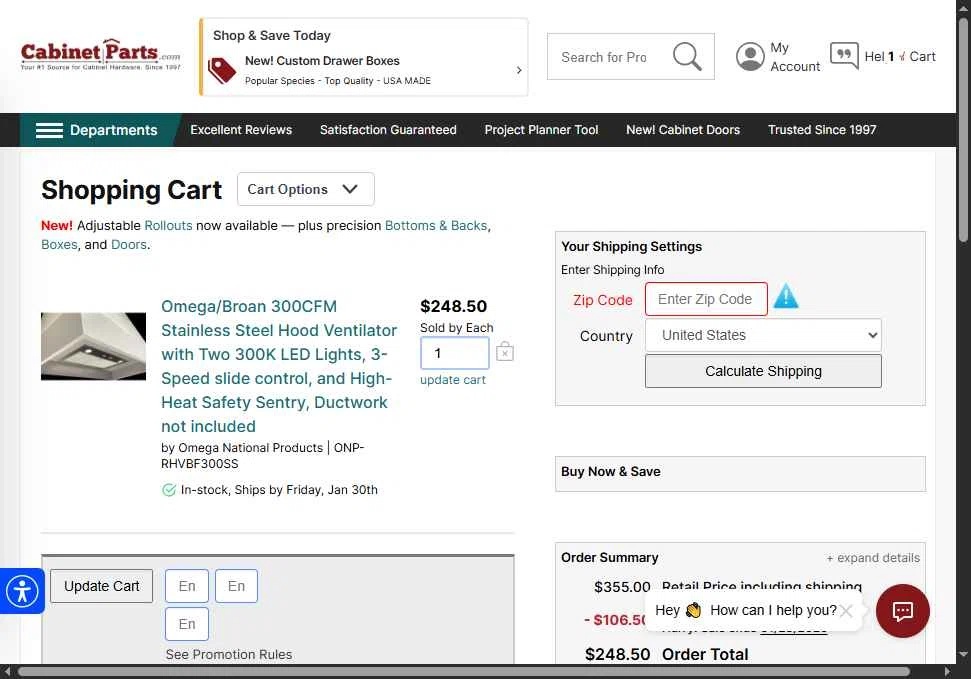The width and height of the screenshot is (971, 679).
Task: Follow the Rollouts link
Action: pos(168,226)
